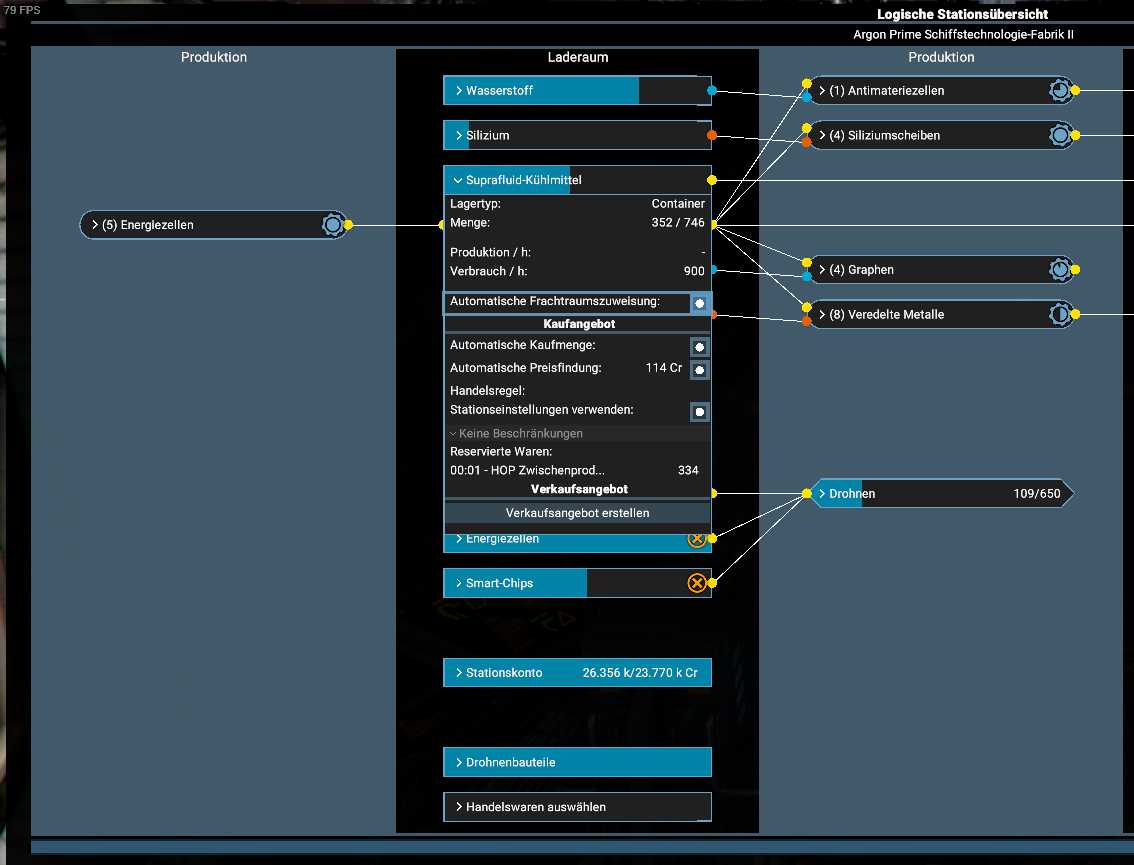Expand the Drohnen node

940,494
